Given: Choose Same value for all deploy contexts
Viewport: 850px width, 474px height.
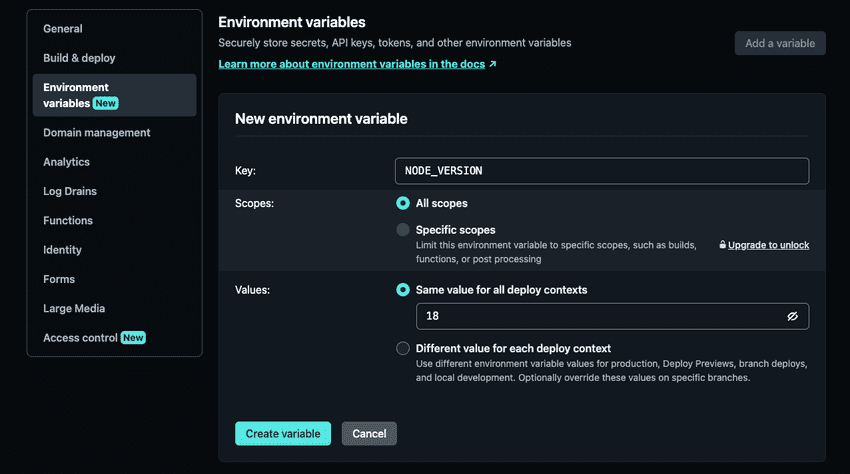Looking at the screenshot, I should (x=403, y=290).
